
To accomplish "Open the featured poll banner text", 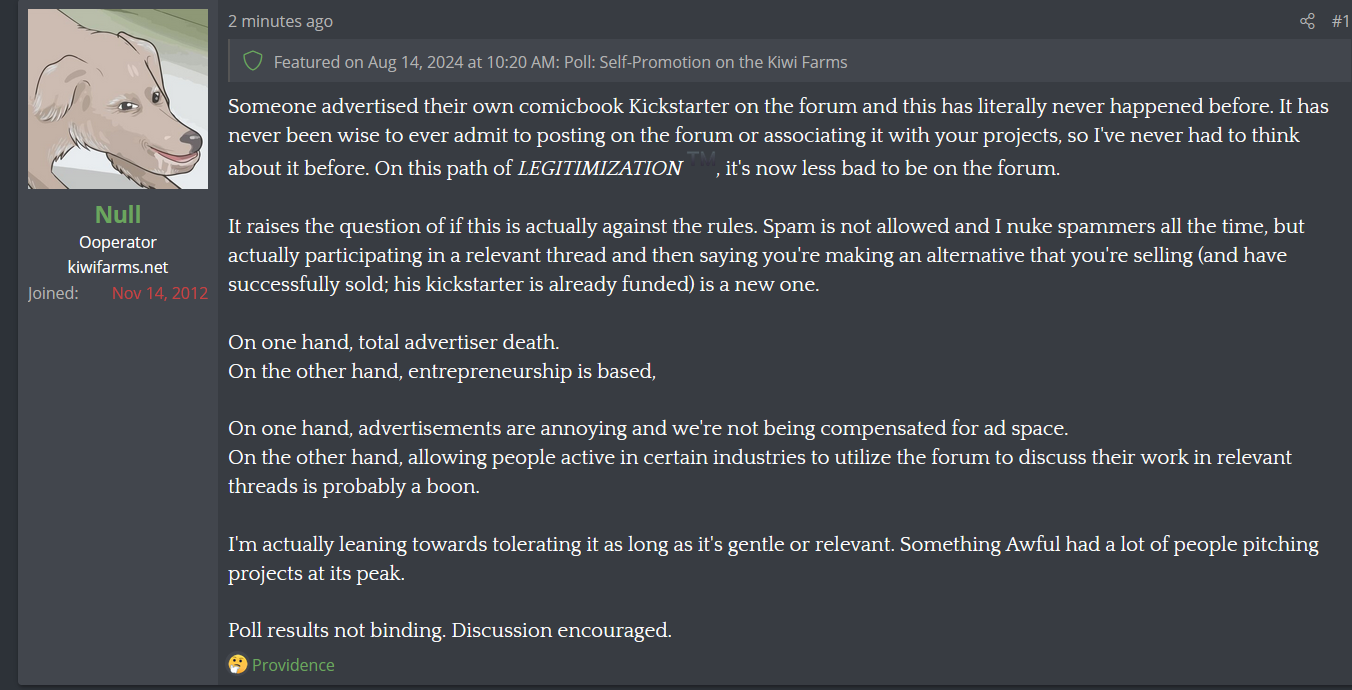I will point(560,62).
